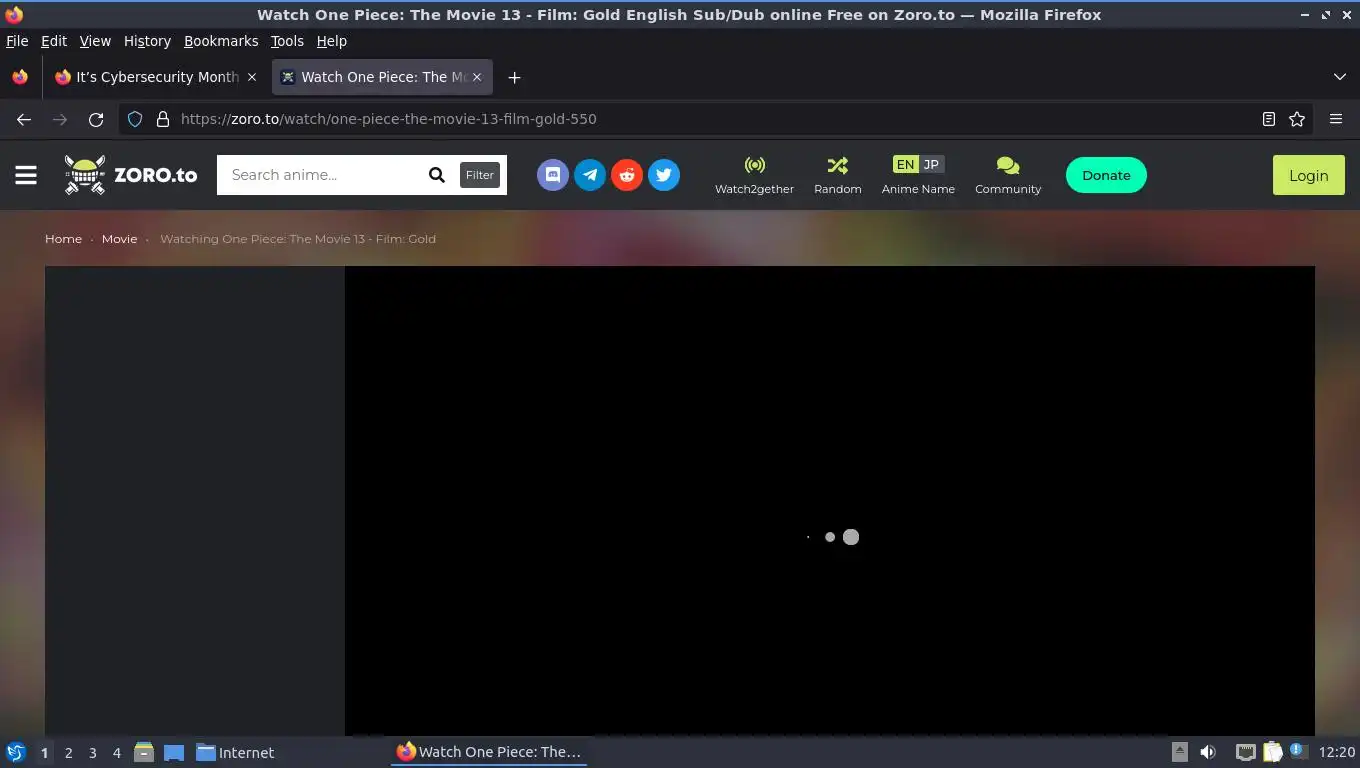The image size is (1360, 768).
Task: Reload the current page
Action: click(x=96, y=119)
